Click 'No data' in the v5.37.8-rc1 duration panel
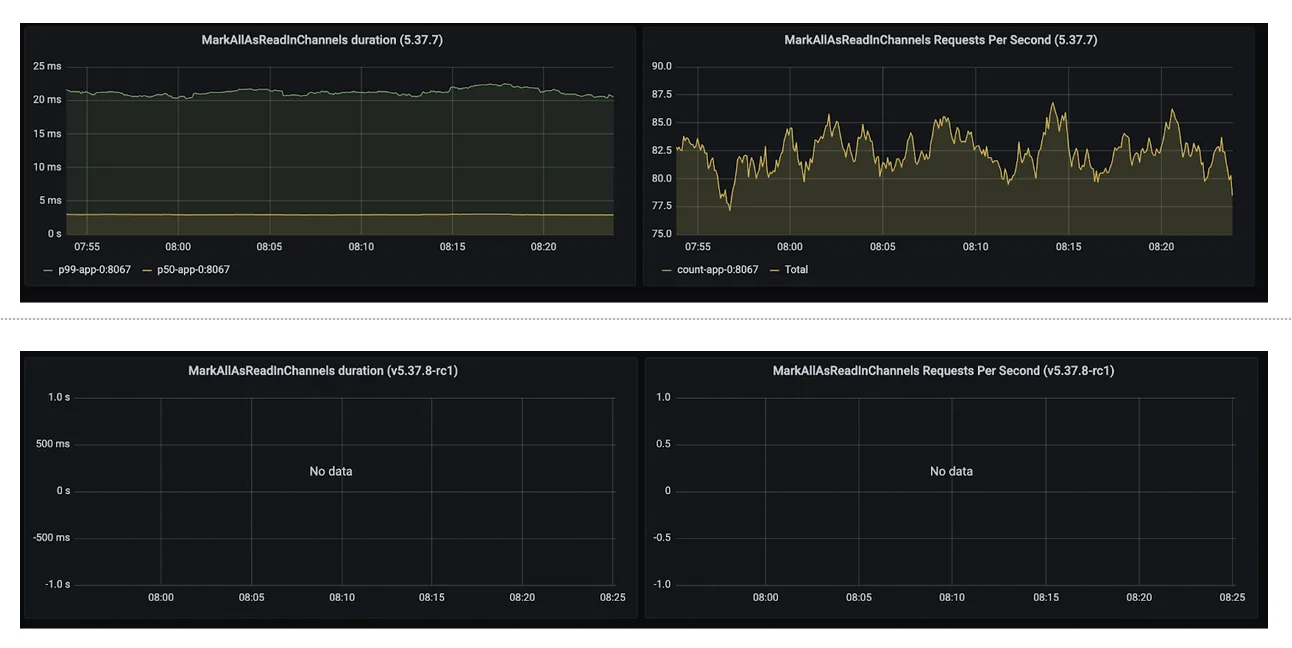Viewport: 1292px width, 648px height. click(x=331, y=471)
